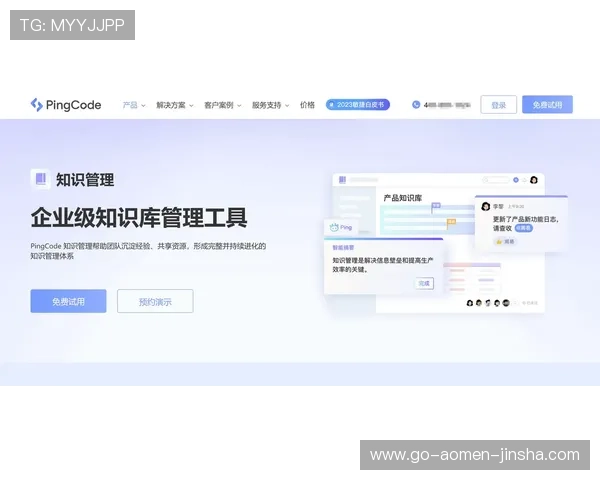Open the 解决方案 menu

click(x=171, y=105)
